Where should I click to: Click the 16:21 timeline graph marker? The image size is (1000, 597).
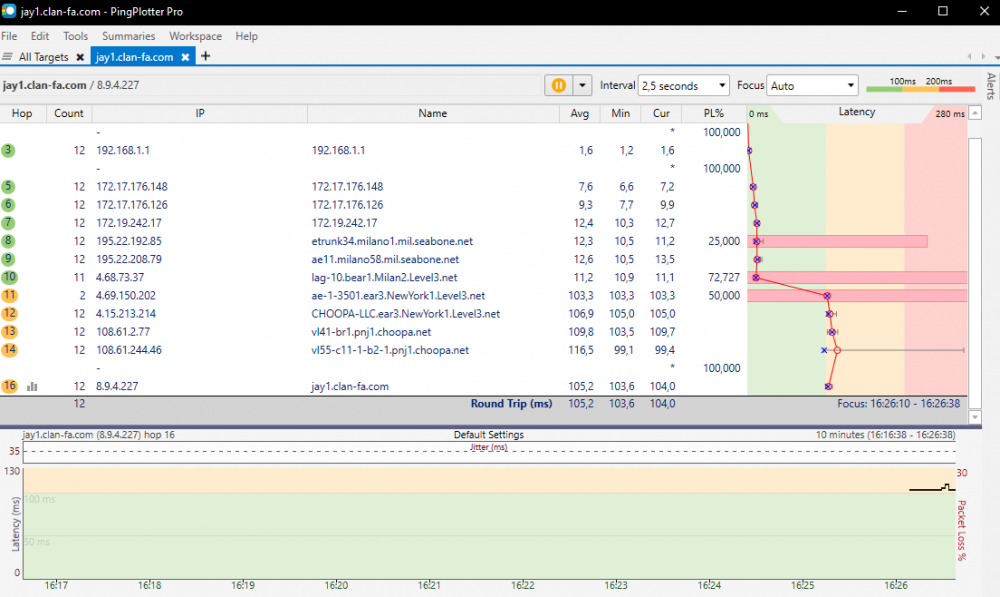(429, 585)
